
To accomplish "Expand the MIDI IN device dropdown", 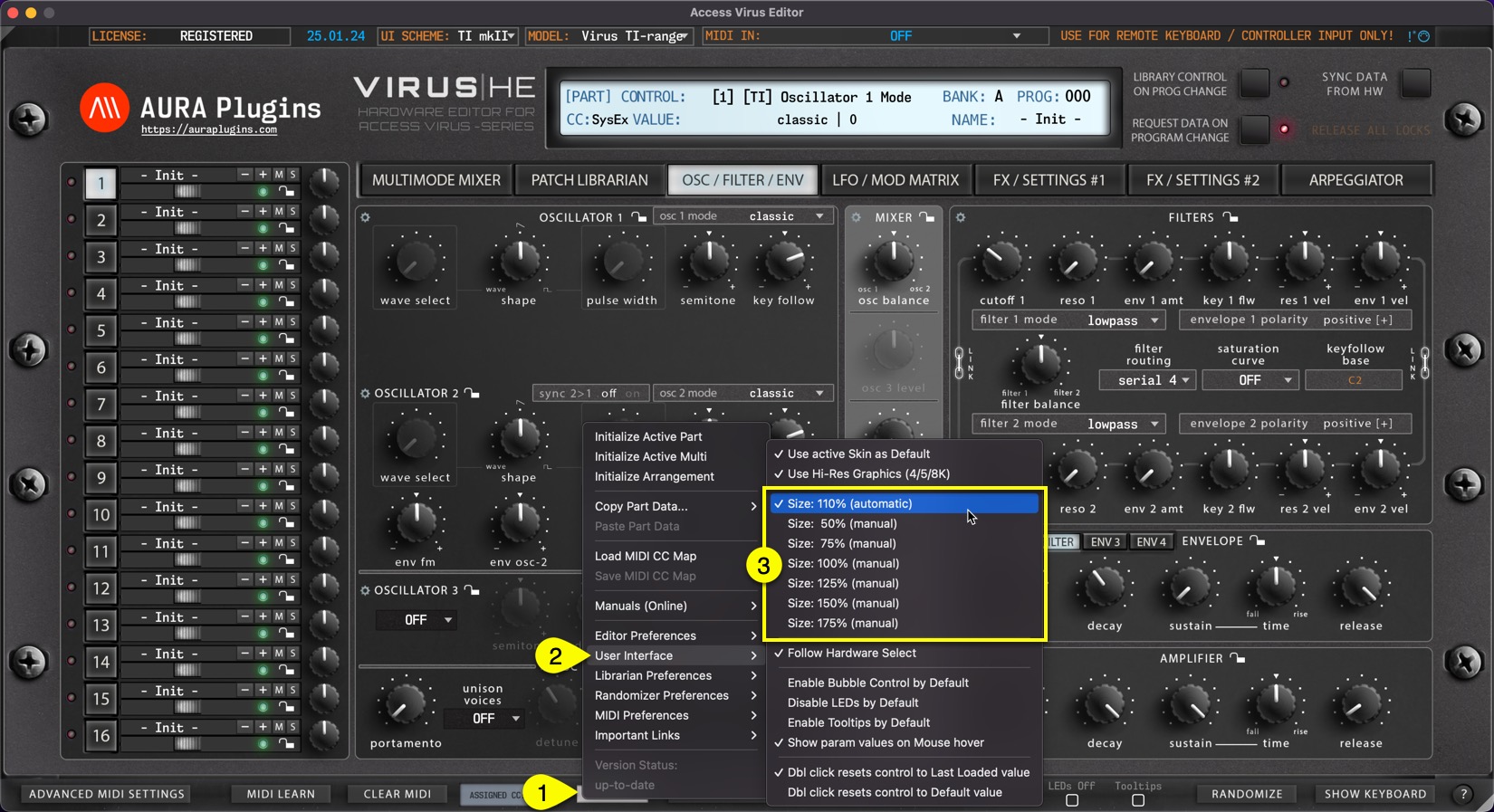I will (x=1016, y=36).
